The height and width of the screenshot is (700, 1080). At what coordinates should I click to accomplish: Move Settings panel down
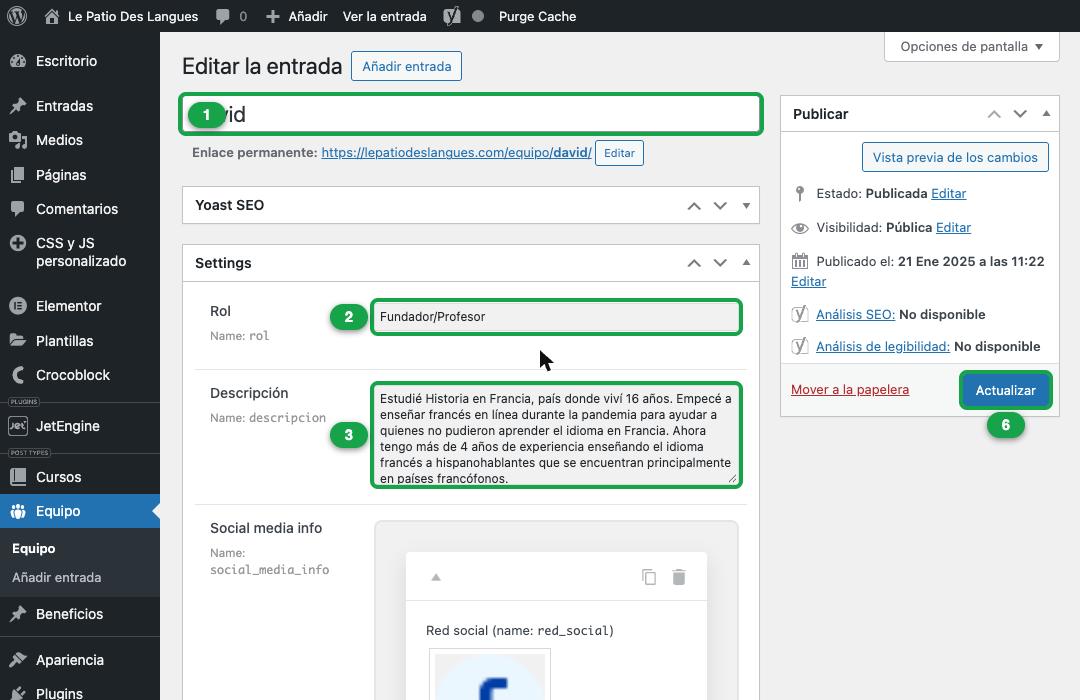pos(720,262)
